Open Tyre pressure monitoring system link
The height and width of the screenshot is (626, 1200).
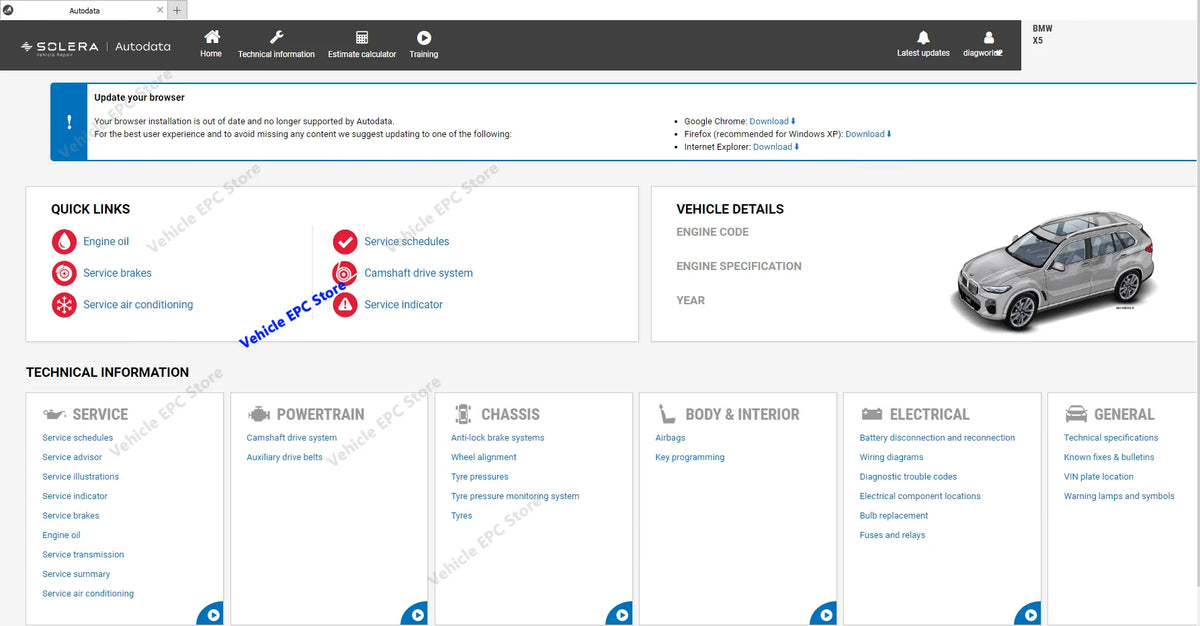[515, 496]
